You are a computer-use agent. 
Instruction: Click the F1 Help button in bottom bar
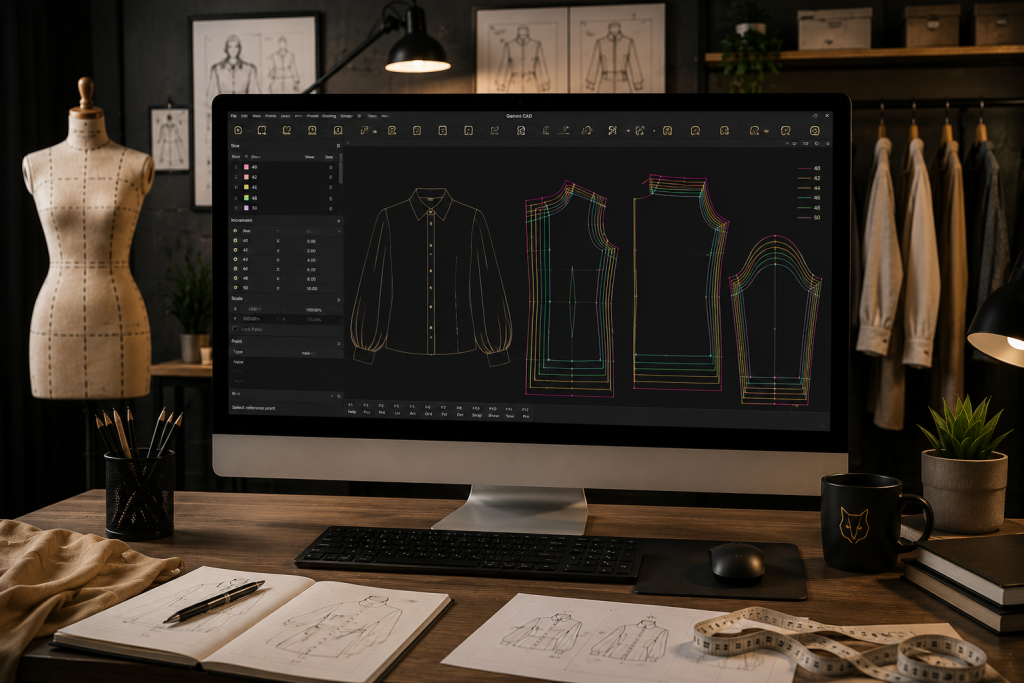tap(351, 409)
